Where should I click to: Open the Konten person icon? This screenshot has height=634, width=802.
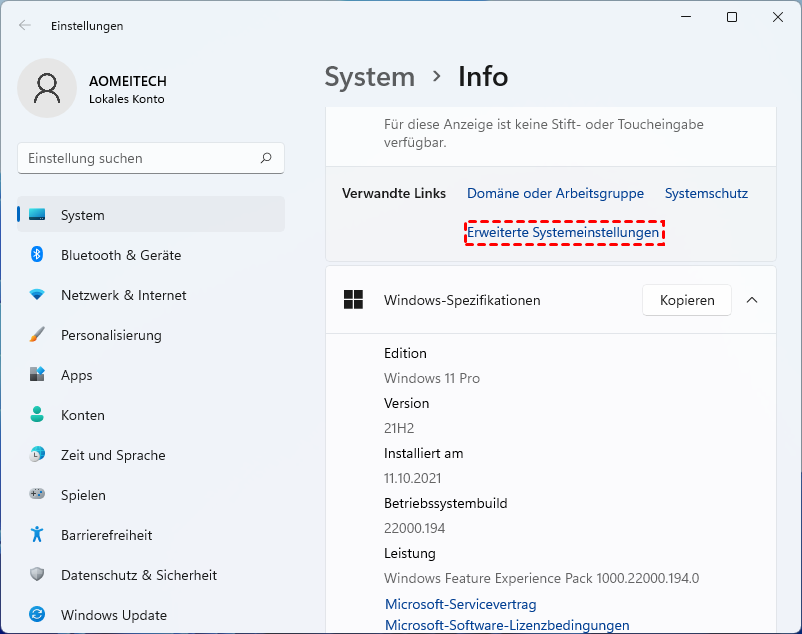coord(37,415)
